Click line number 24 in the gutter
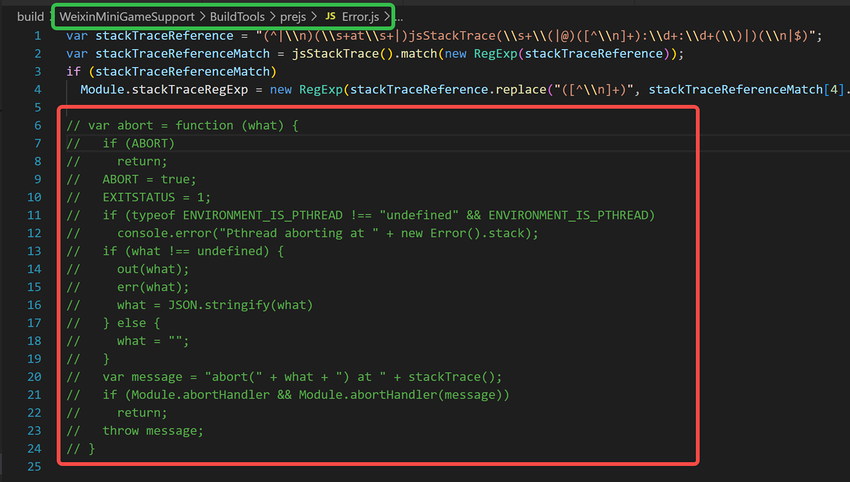Screen dimensions: 850x482 coord(35,449)
